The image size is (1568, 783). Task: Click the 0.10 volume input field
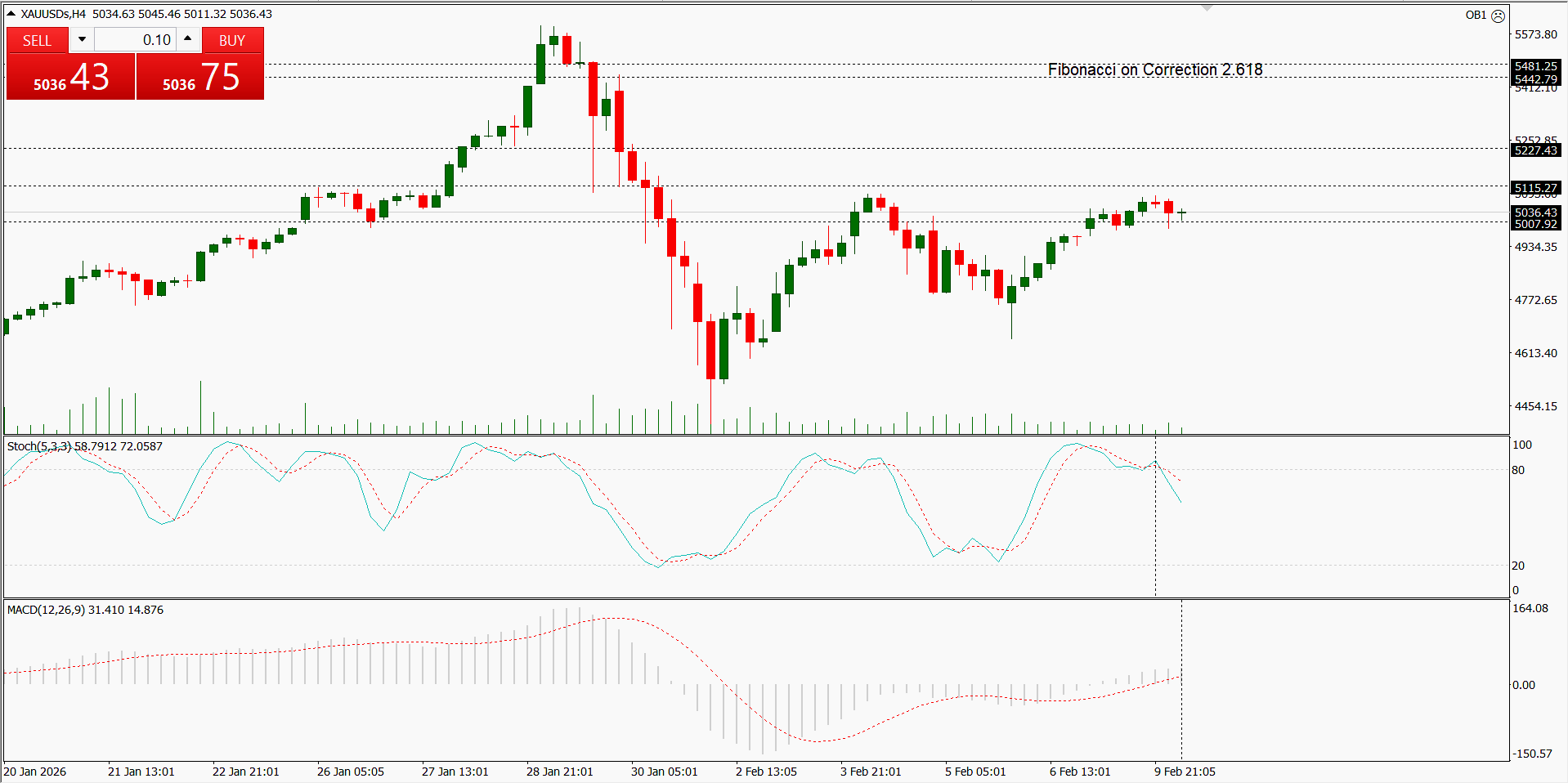coord(135,40)
